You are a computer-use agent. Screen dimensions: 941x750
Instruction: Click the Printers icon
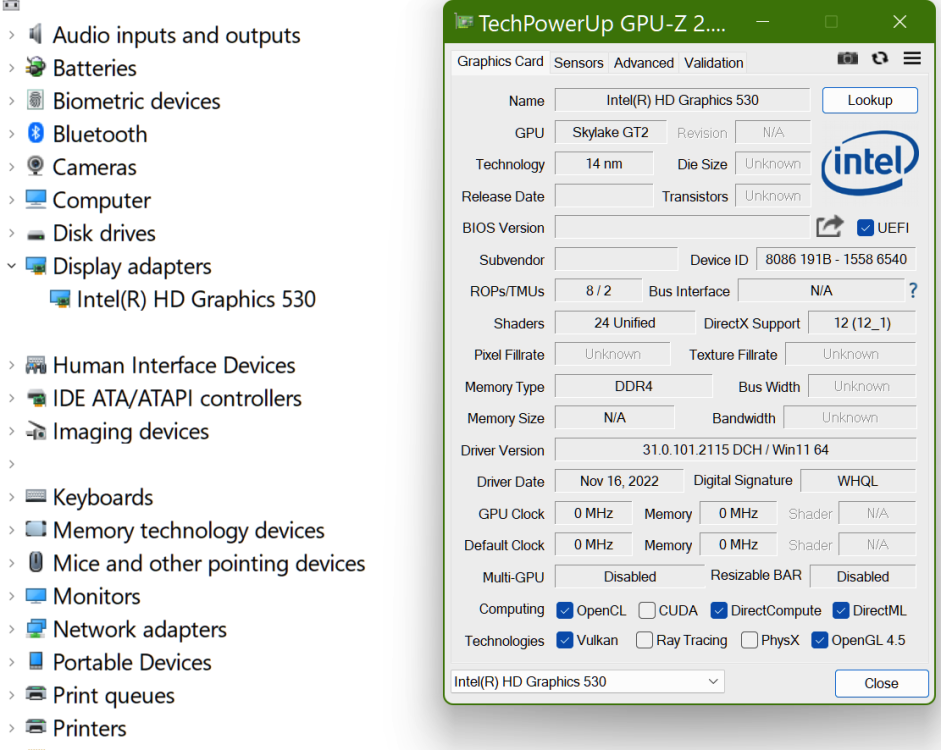click(36, 727)
